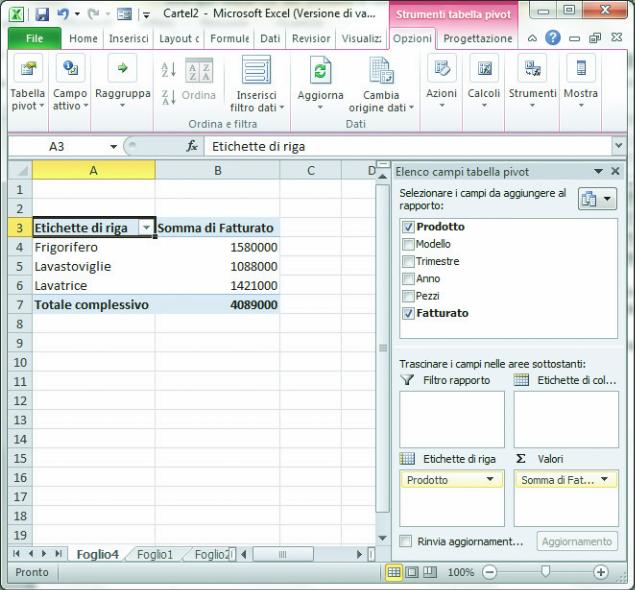The width and height of the screenshot is (635, 590).
Task: Uncheck the Prodotto field checkbox
Action: [x=407, y=227]
